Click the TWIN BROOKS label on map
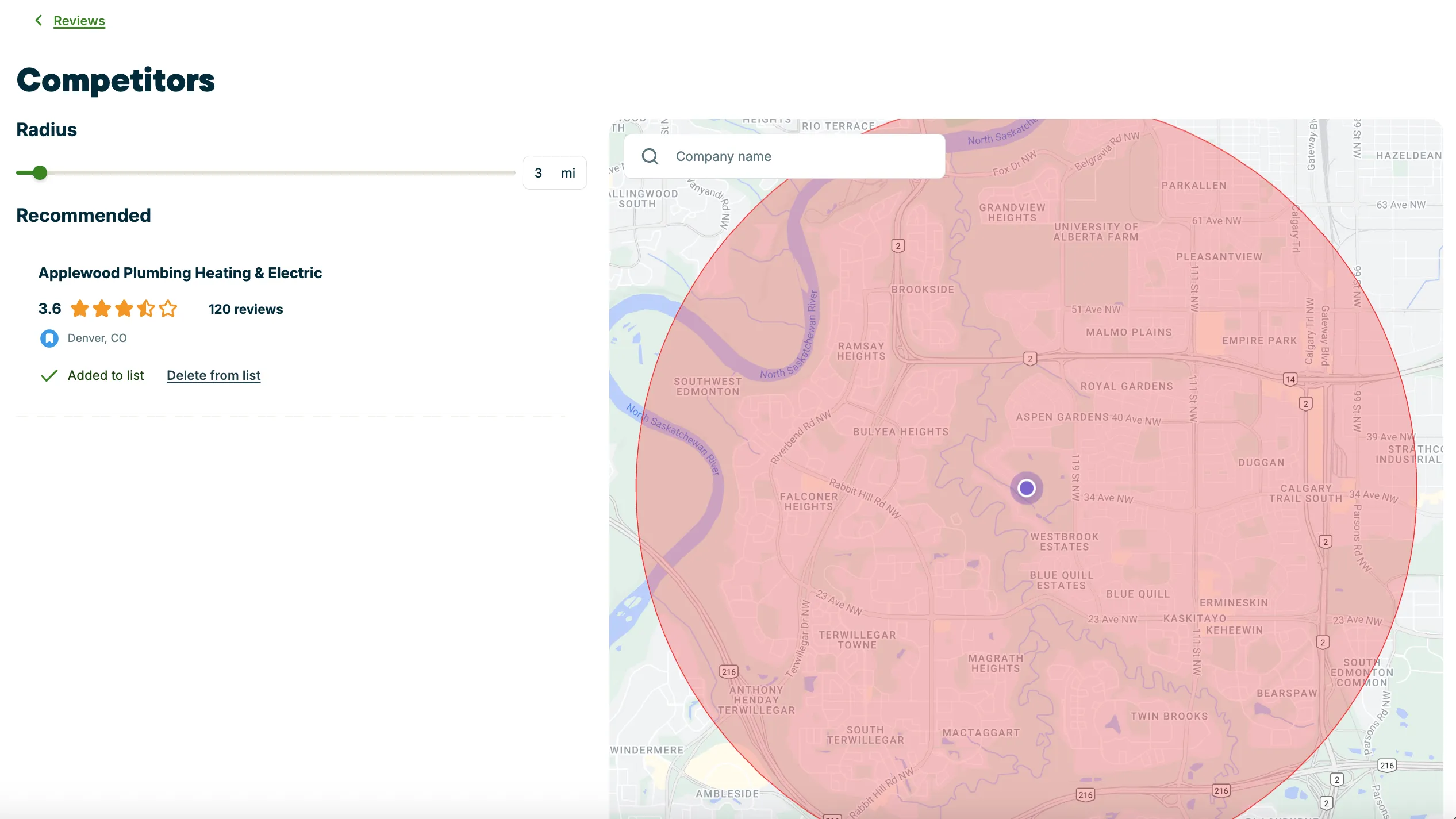Viewport: 1456px width, 819px height. (1169, 716)
